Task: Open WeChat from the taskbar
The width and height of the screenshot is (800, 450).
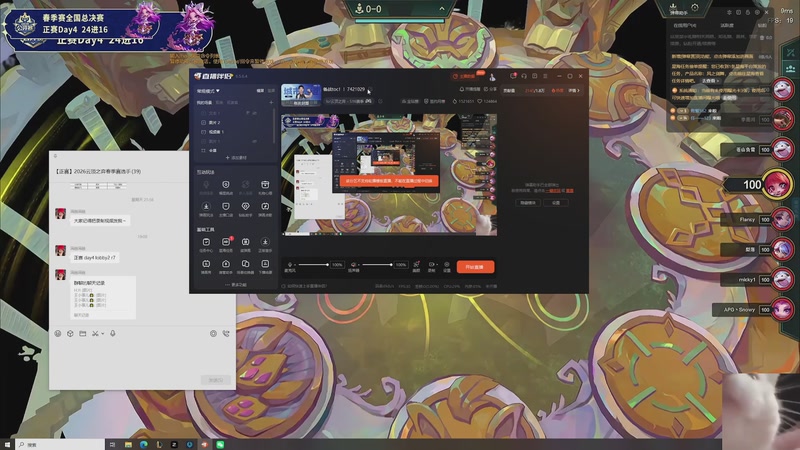Action: click(x=220, y=445)
